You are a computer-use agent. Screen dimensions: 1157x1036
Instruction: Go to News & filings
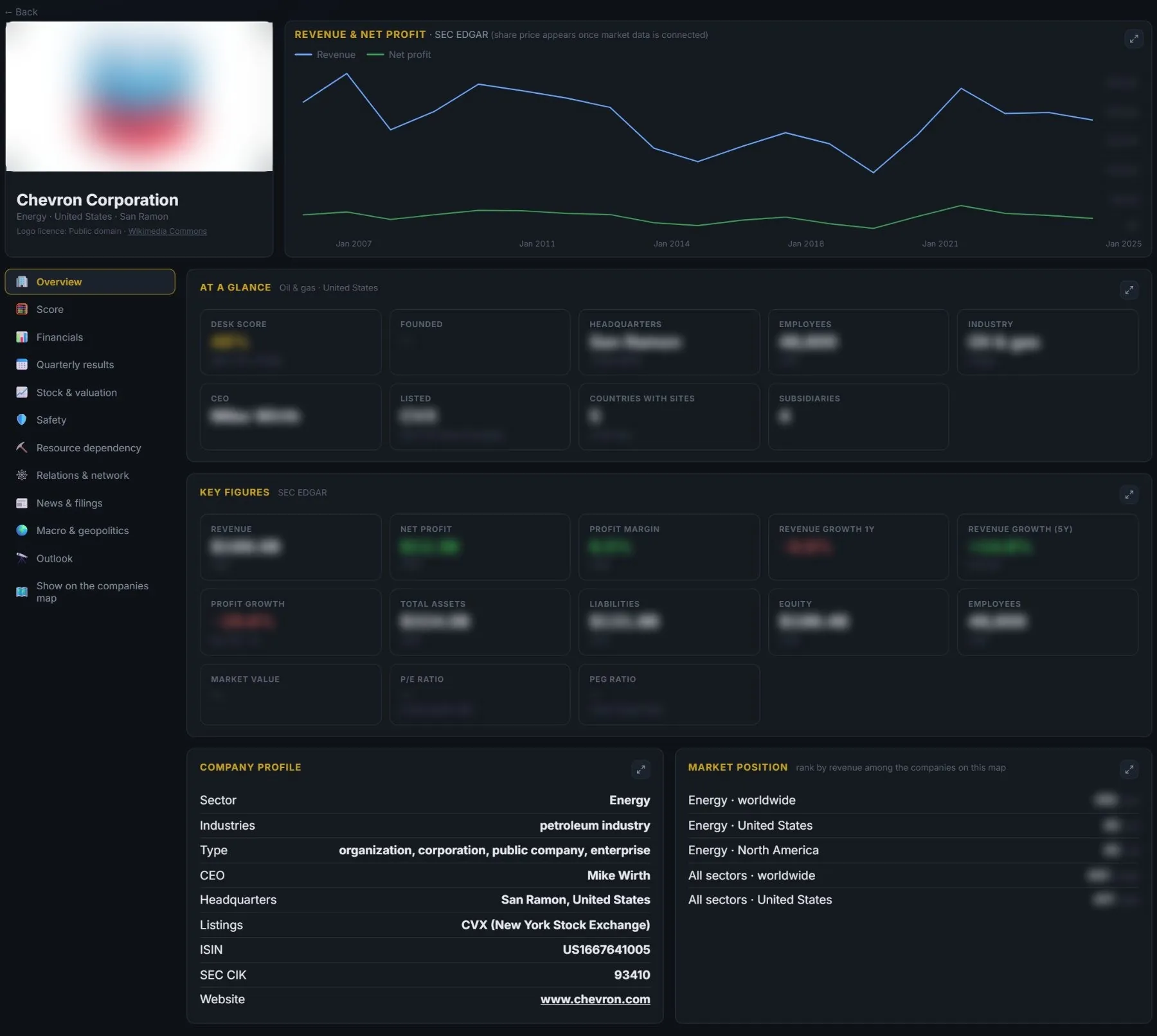click(x=90, y=503)
